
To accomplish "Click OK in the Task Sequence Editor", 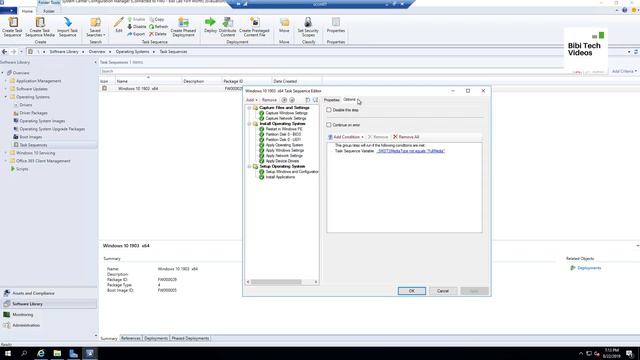I will (x=411, y=291).
